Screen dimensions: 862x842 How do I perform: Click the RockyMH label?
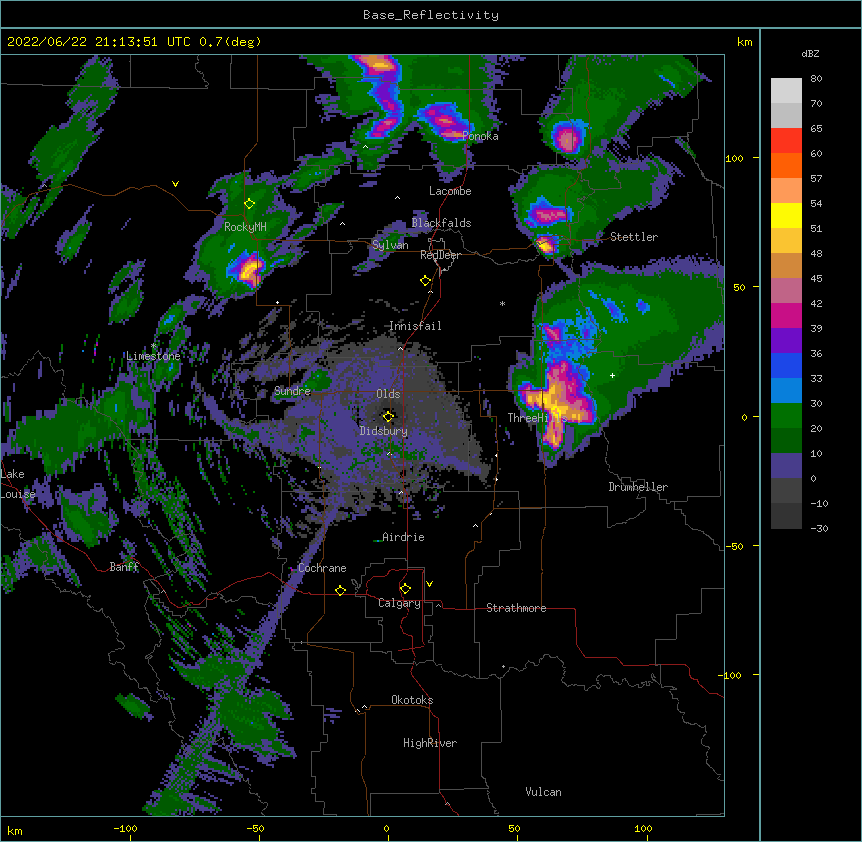[245, 227]
